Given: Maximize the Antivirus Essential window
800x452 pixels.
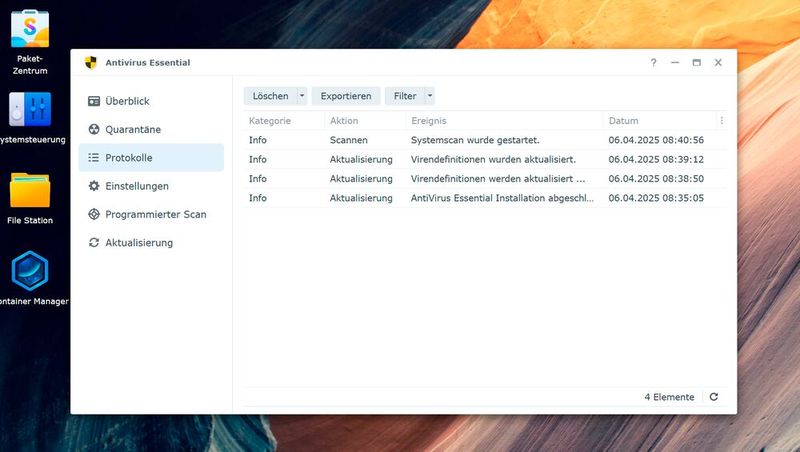Looking at the screenshot, I should 696,62.
